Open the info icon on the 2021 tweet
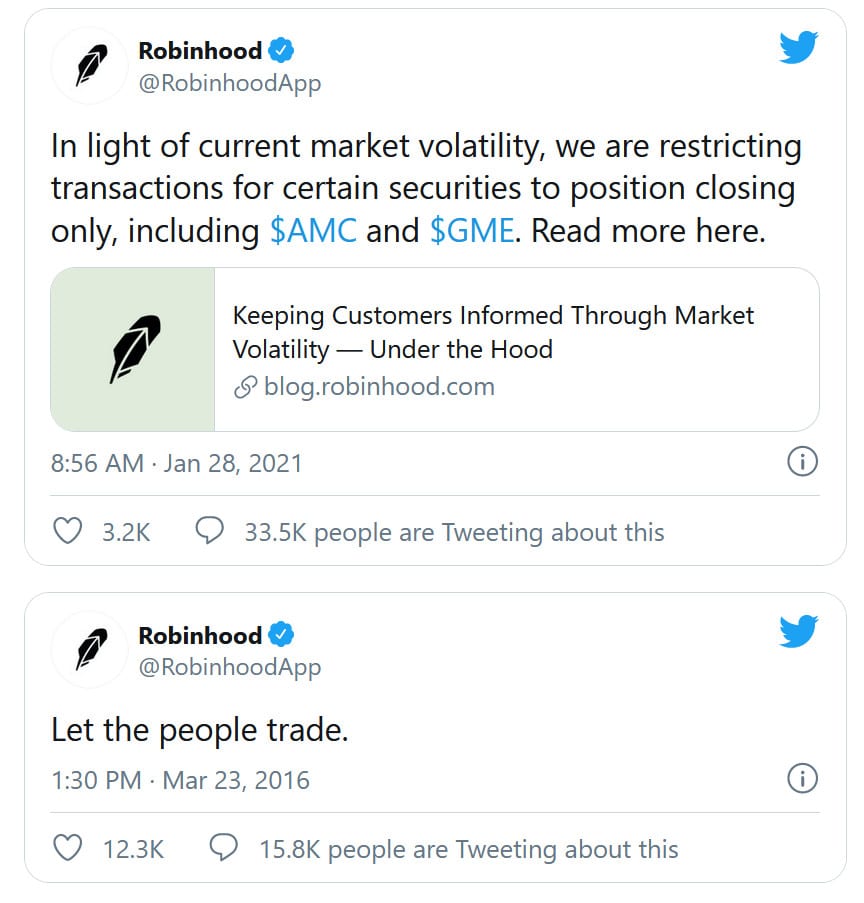The height and width of the screenshot is (903, 864). [802, 462]
